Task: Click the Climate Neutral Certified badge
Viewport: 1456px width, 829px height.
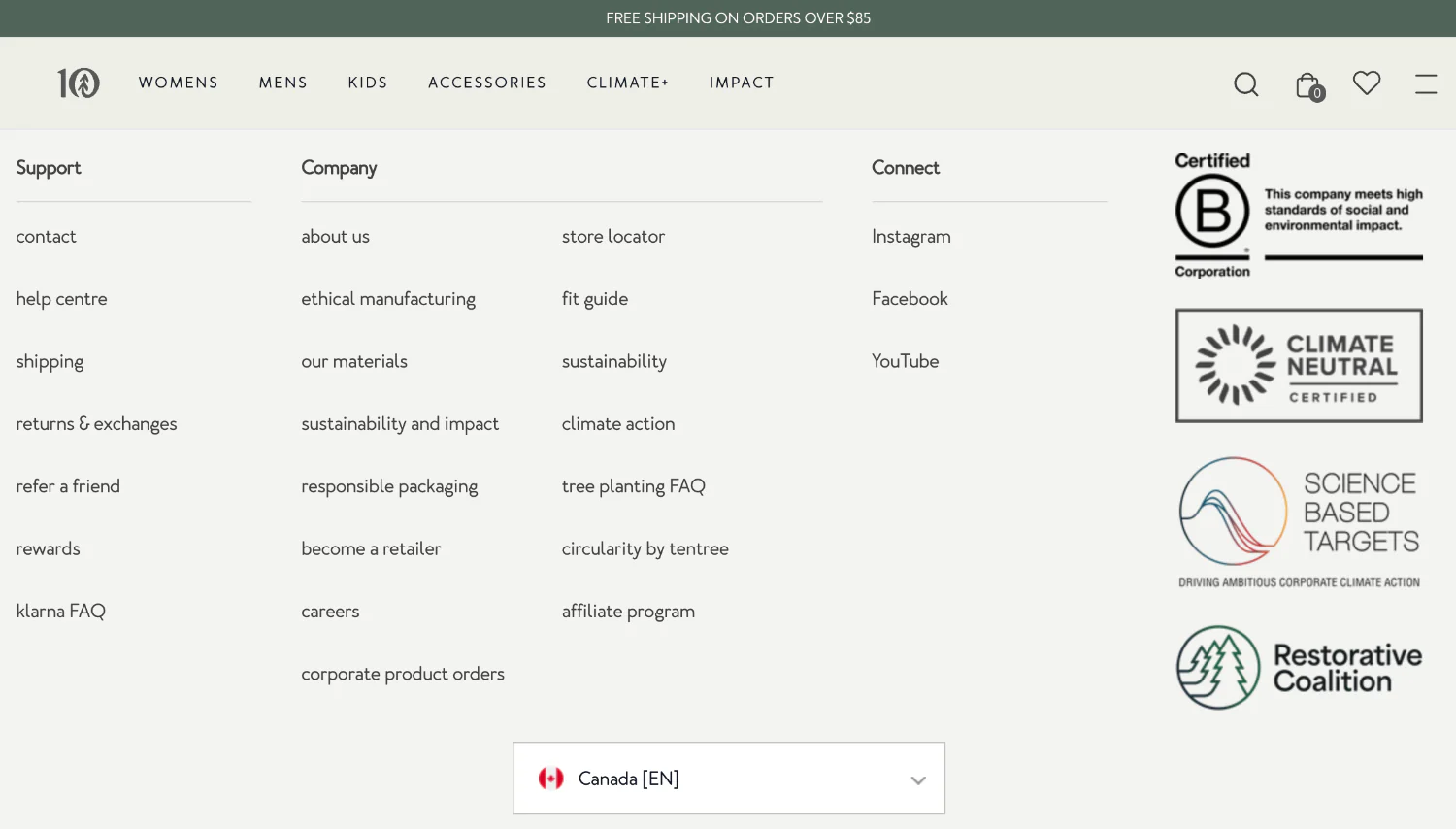Action: [x=1299, y=366]
